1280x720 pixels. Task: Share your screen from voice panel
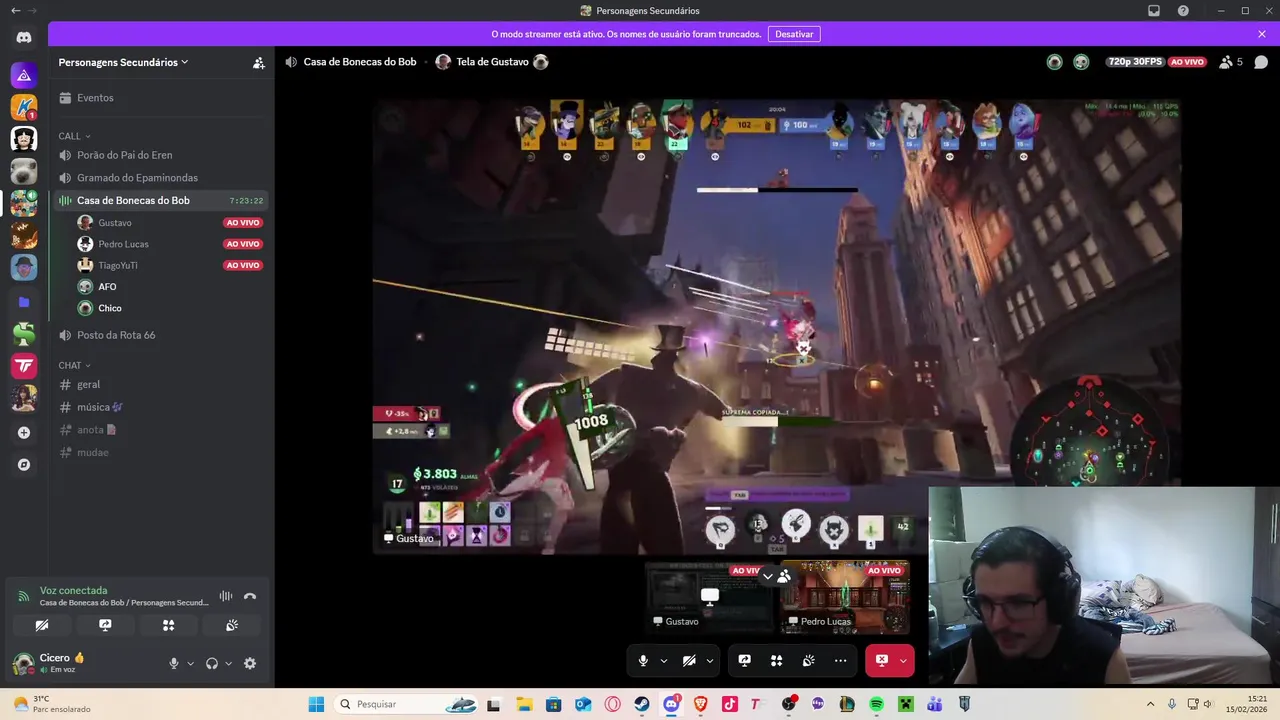pyautogui.click(x=105, y=625)
